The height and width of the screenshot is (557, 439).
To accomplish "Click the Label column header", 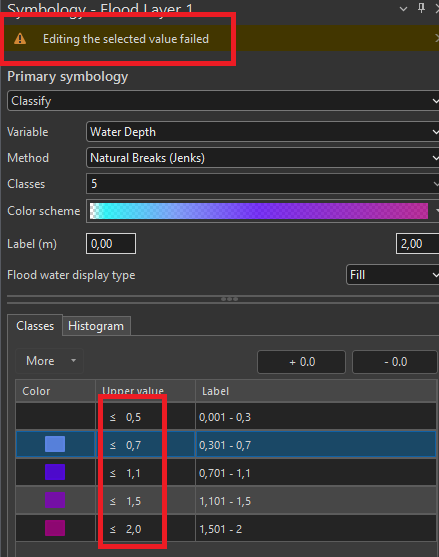I will (316, 391).
